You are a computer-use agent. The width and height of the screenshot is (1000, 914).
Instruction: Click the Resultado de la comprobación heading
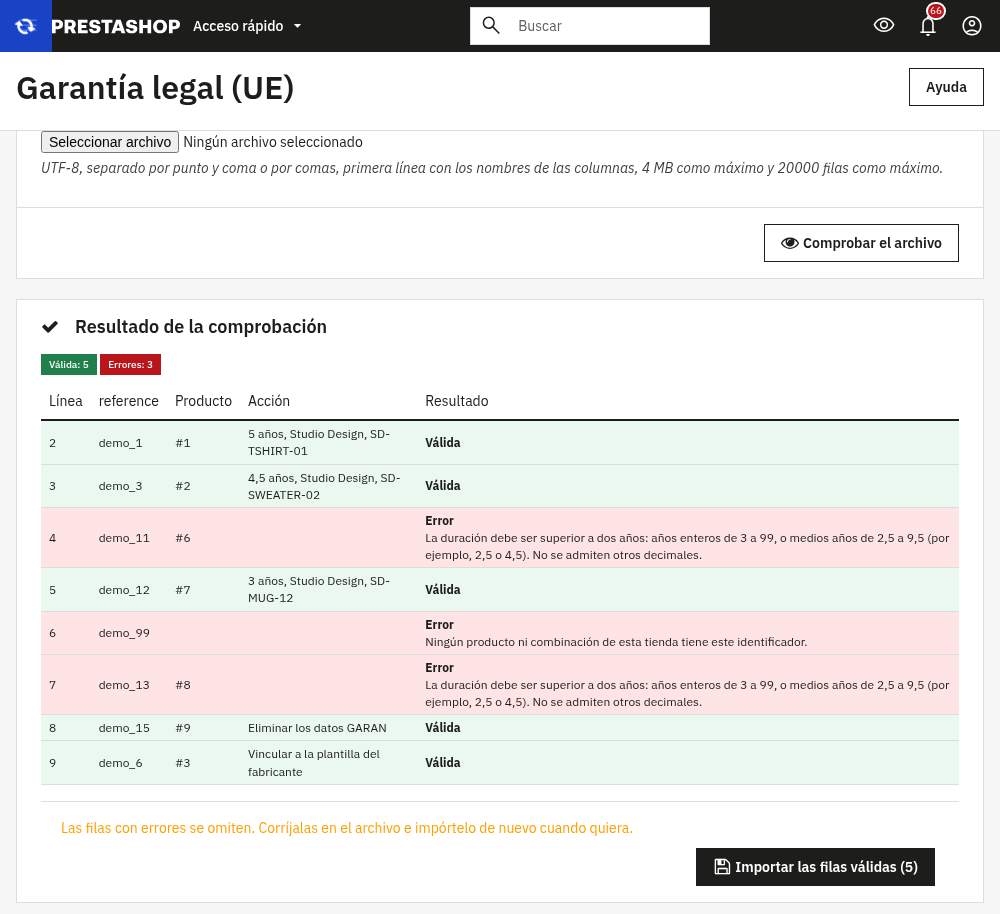pos(201,327)
